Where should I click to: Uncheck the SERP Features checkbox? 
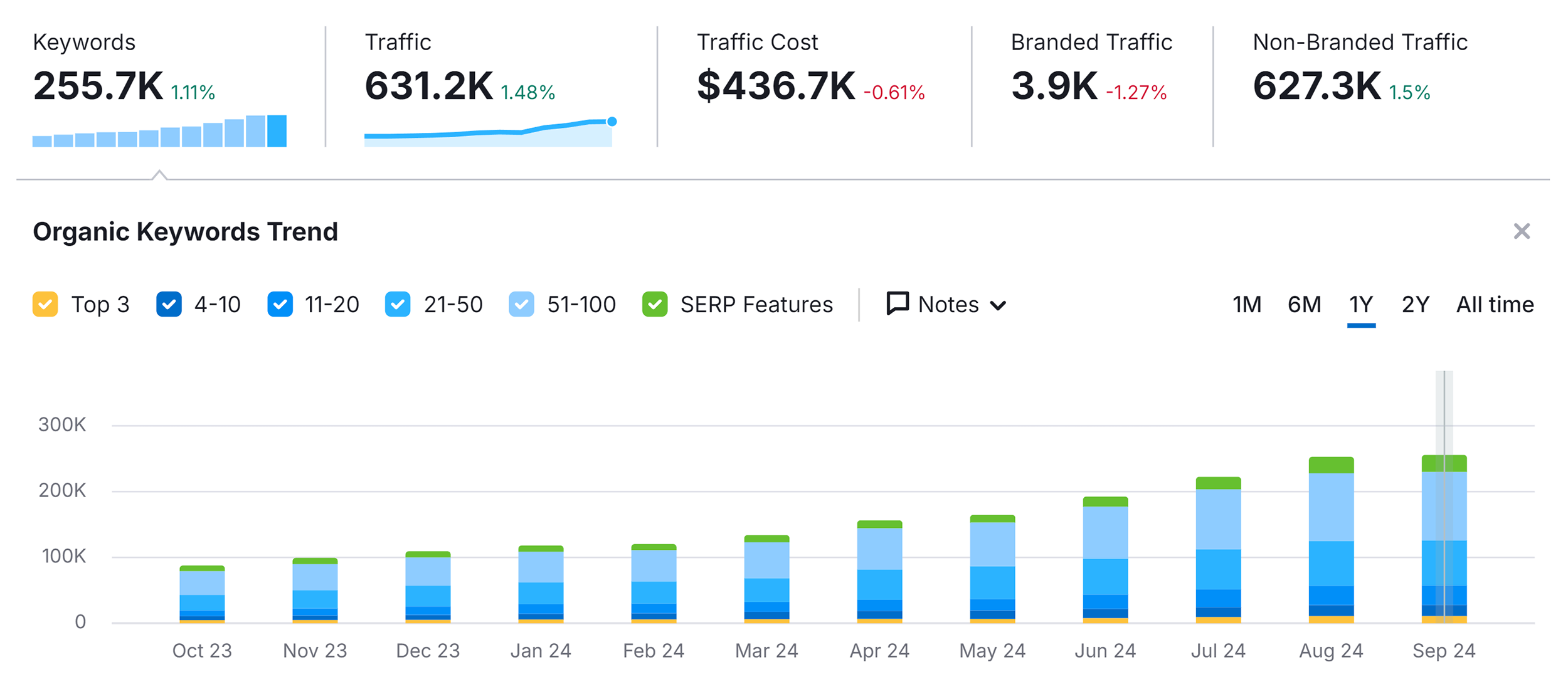pyautogui.click(x=654, y=305)
